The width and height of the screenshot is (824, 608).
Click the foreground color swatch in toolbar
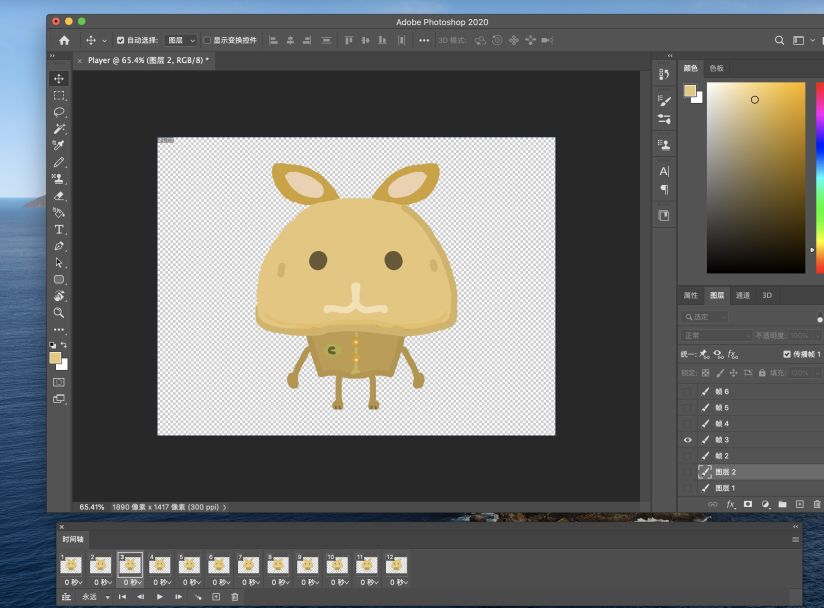(54, 358)
